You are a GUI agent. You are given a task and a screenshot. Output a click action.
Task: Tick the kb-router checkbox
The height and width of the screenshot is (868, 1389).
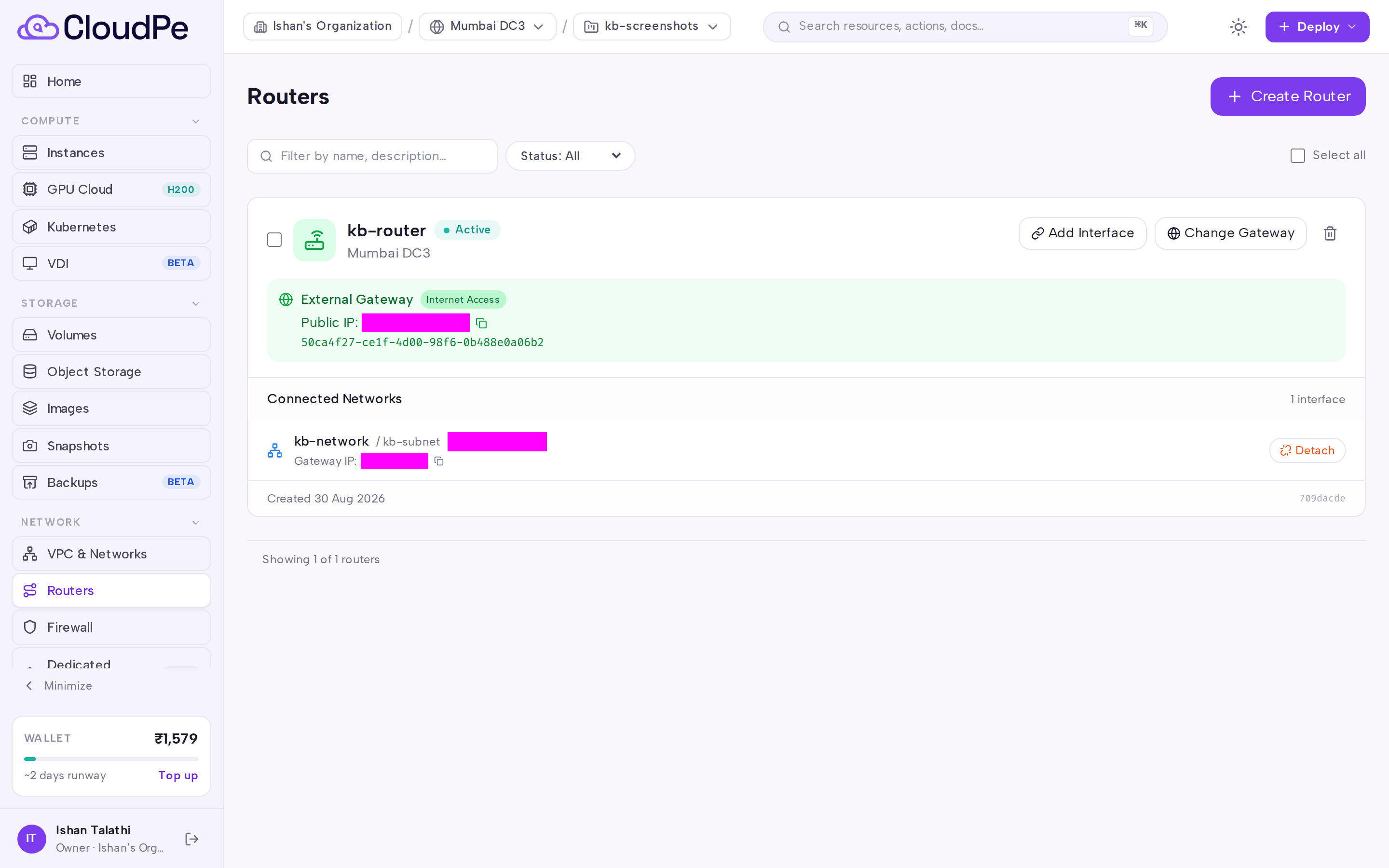pyautogui.click(x=274, y=239)
